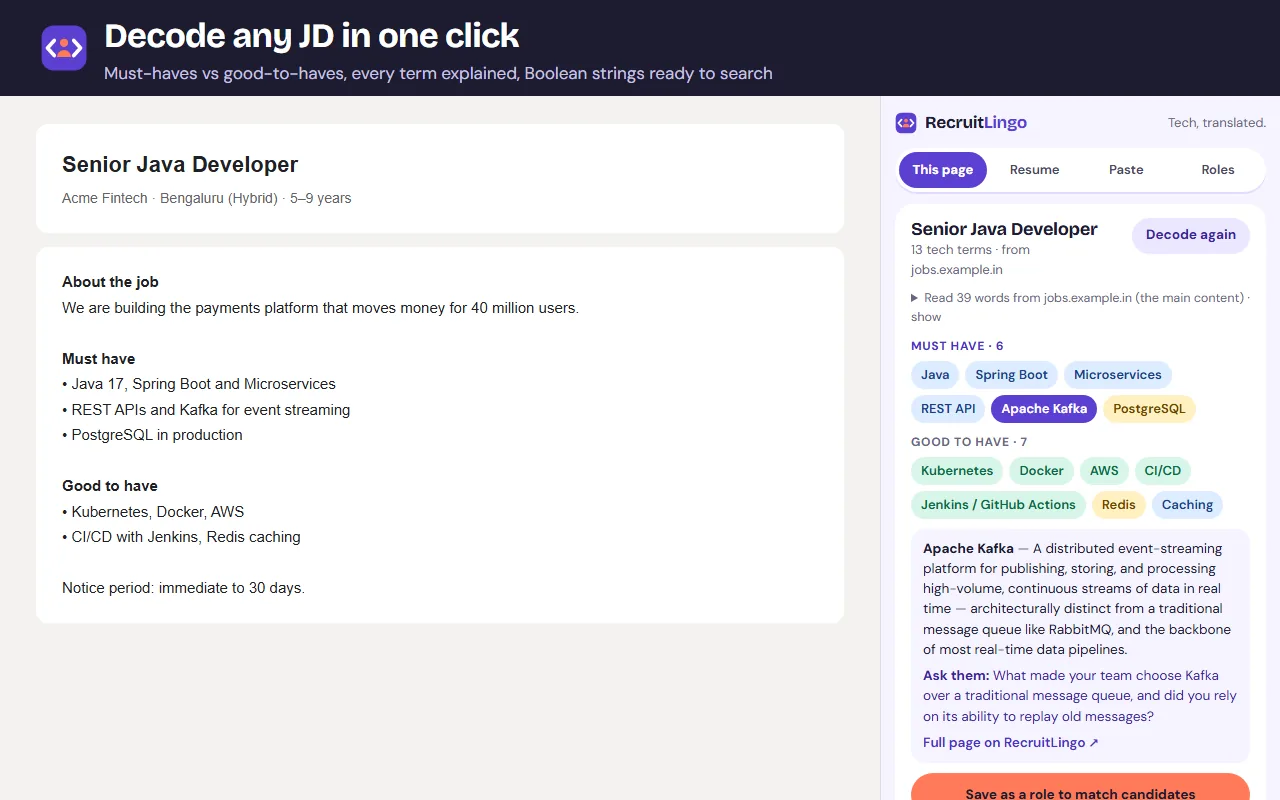
Task: Select the Redis chip
Action: [1118, 505]
